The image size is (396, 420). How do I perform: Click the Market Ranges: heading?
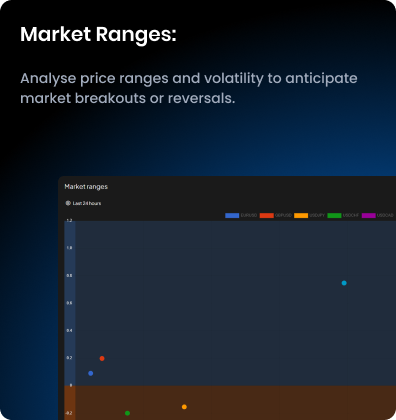pos(98,35)
